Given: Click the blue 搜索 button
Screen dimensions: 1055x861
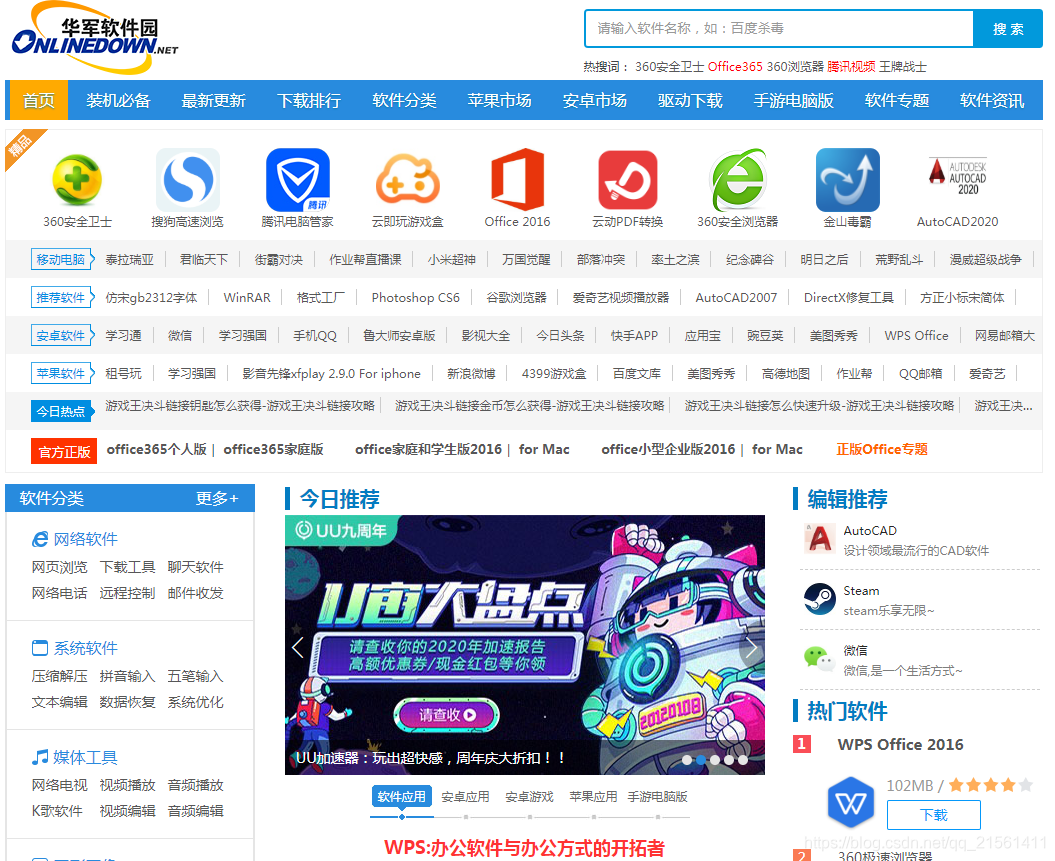Looking at the screenshot, I should pos(1008,28).
